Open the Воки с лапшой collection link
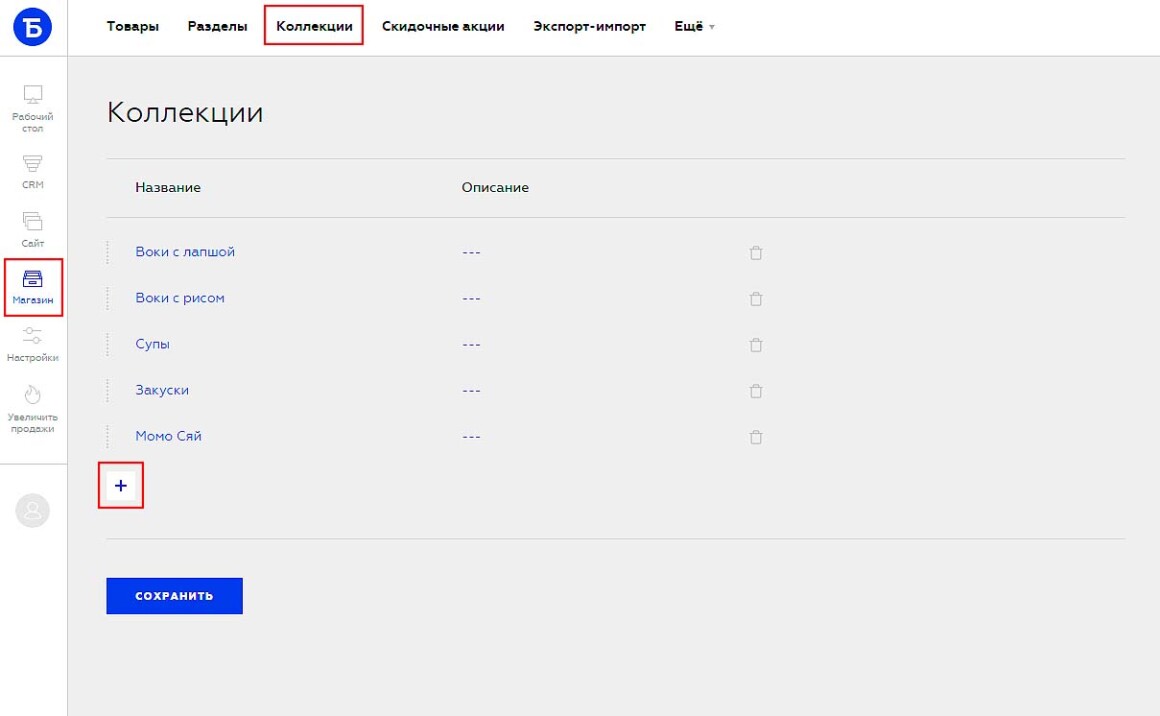 (x=185, y=251)
